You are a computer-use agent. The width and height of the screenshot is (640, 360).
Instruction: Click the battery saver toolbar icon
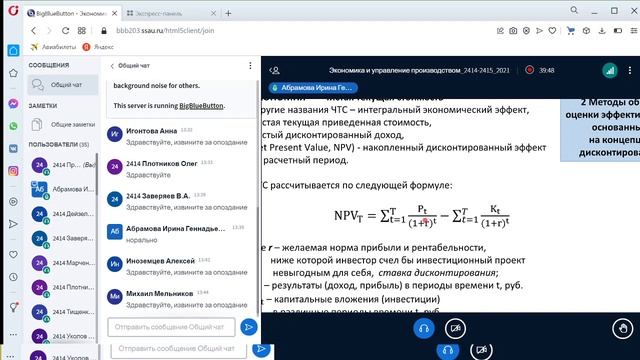click(x=618, y=31)
